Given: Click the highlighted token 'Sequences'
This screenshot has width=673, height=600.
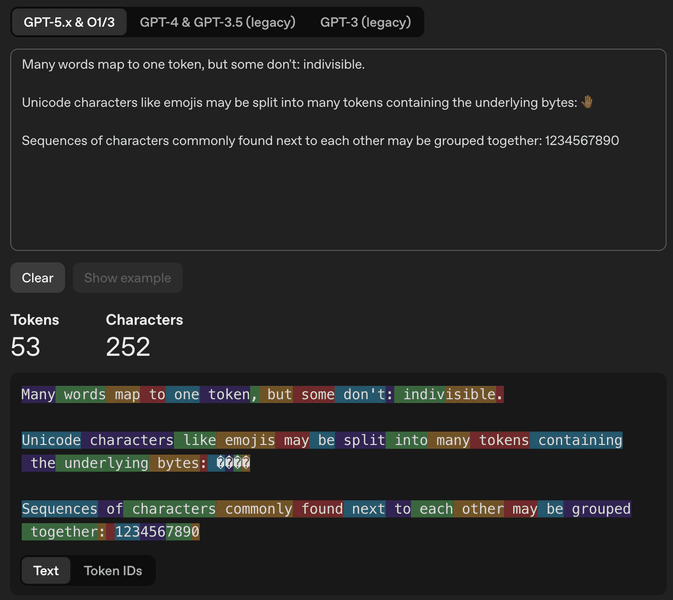Looking at the screenshot, I should (x=60, y=509).
